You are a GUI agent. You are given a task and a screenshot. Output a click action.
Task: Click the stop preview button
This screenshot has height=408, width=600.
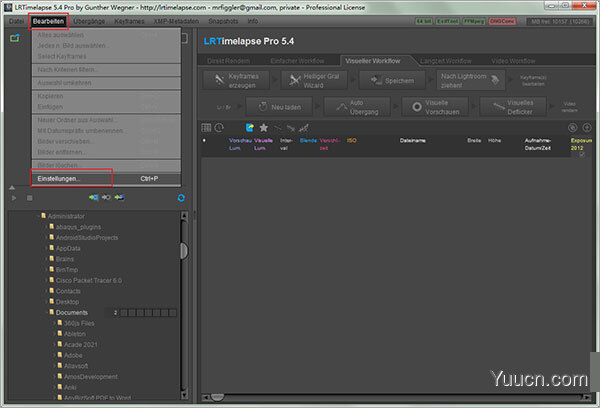pyautogui.click(x=29, y=198)
